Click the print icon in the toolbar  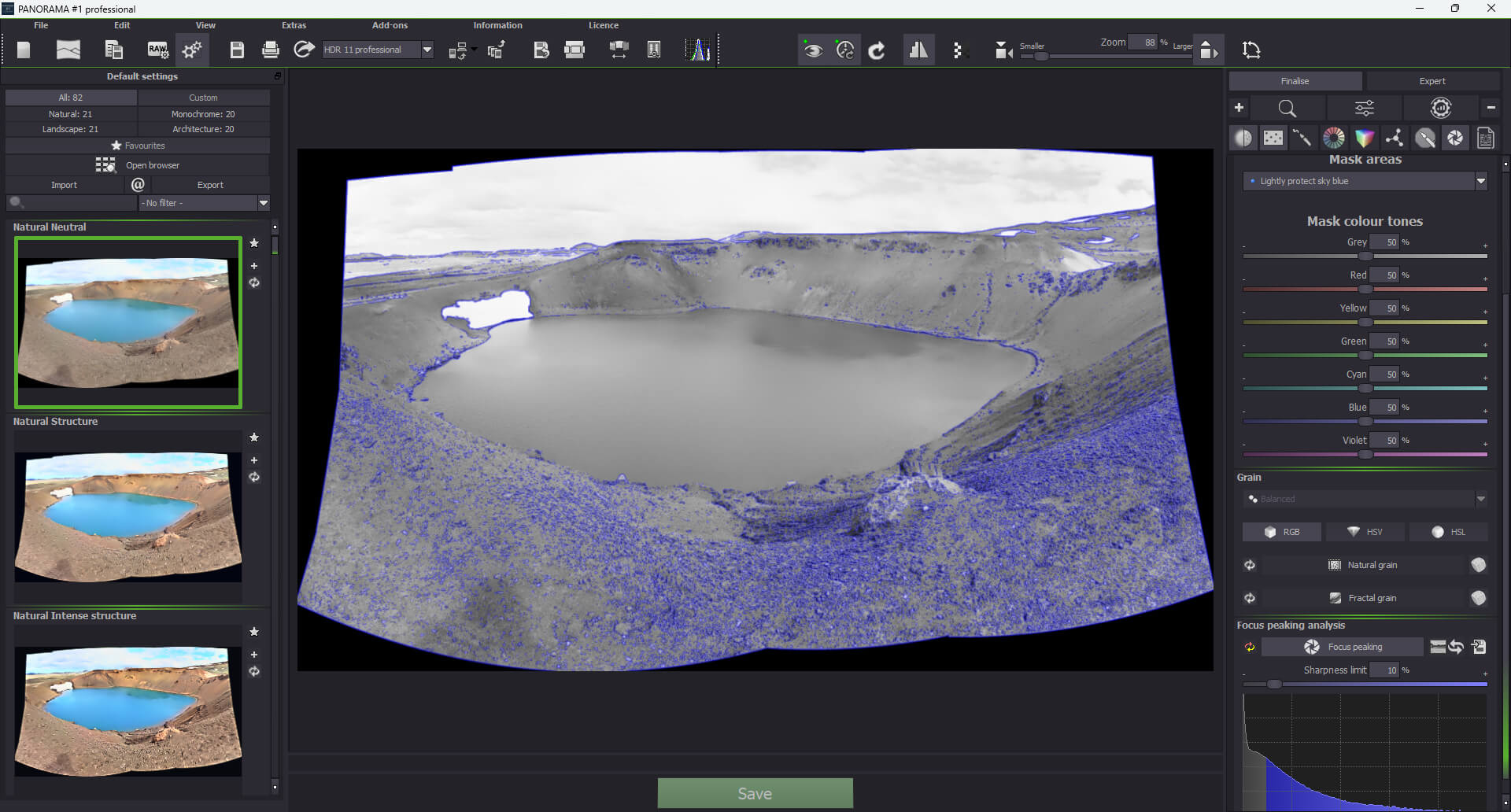[270, 50]
